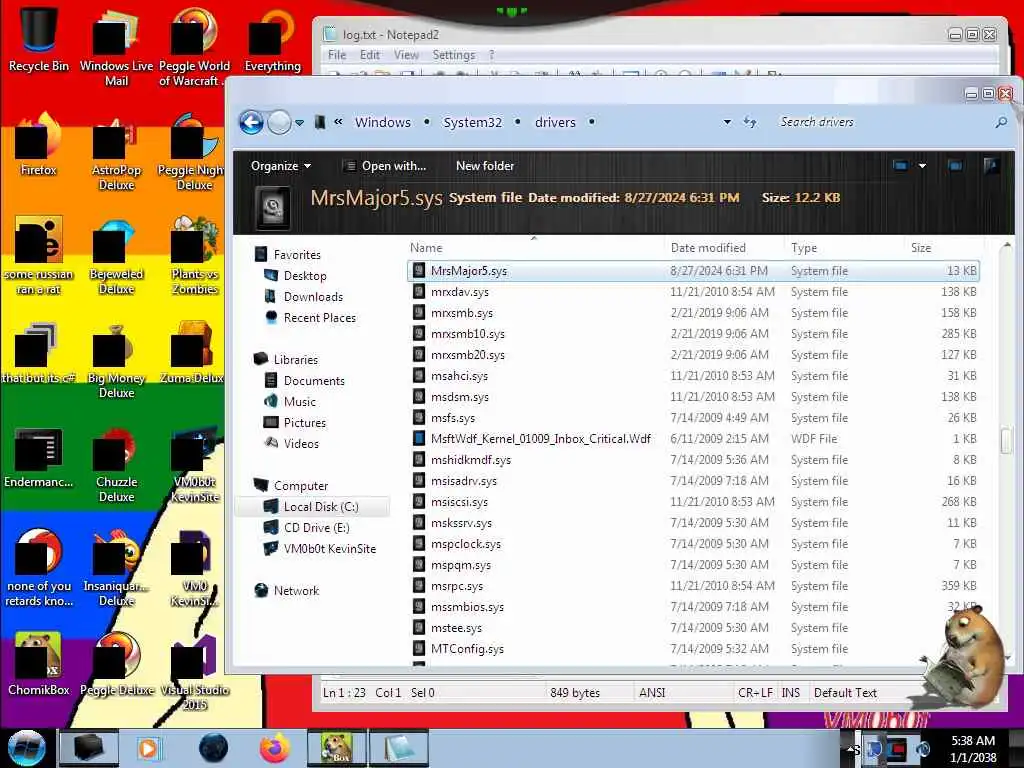Click the System32 breadcrumb in address bar
Screen dimensions: 1024x768
(472, 122)
